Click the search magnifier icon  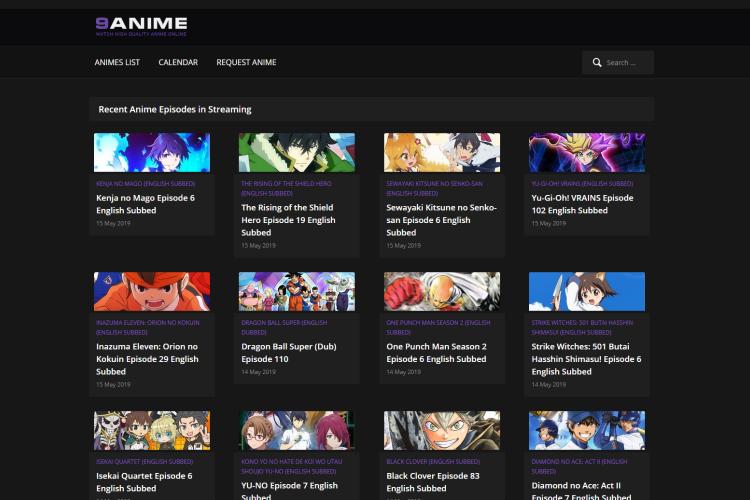point(597,63)
